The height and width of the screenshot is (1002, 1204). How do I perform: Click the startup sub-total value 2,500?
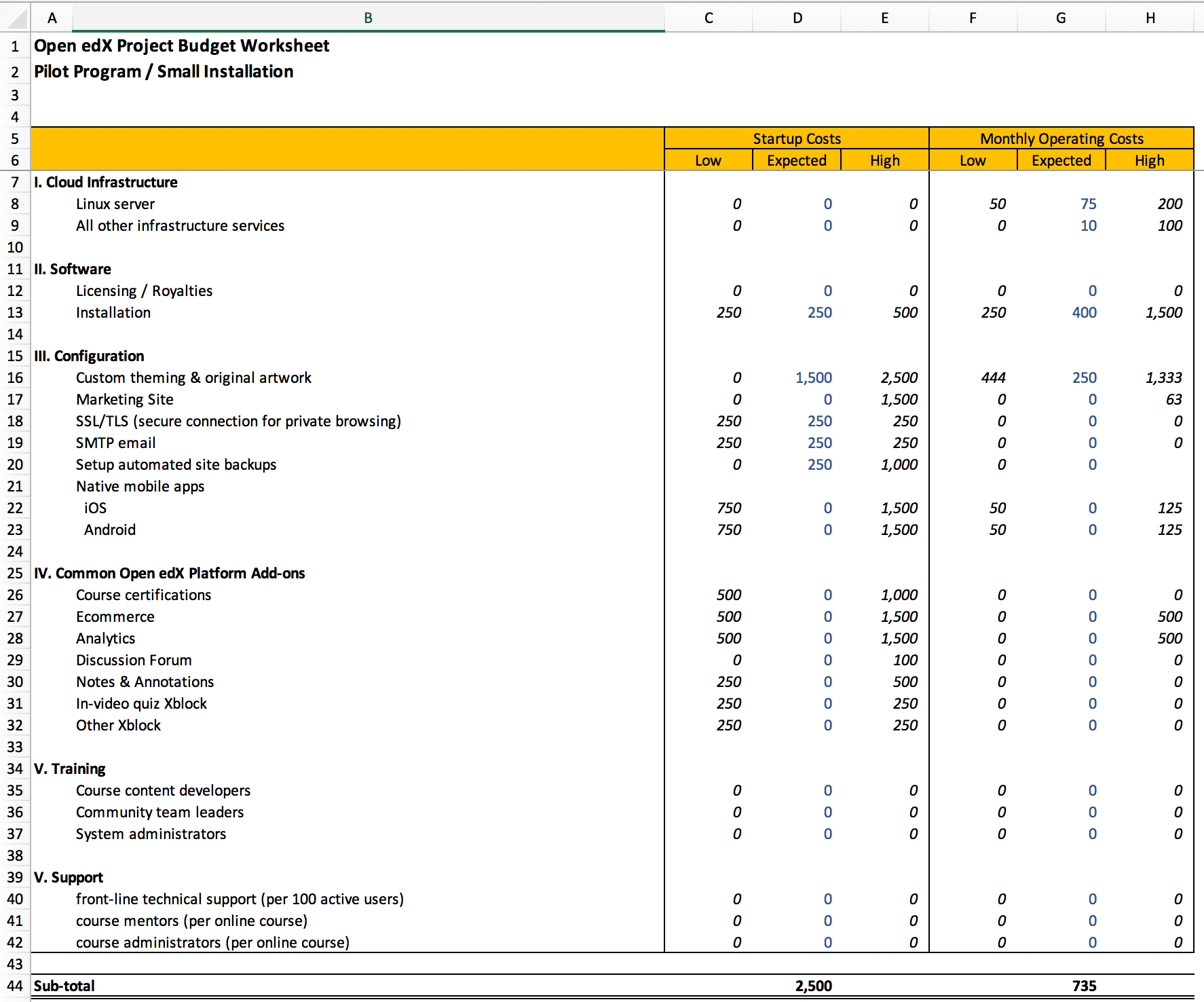[813, 986]
